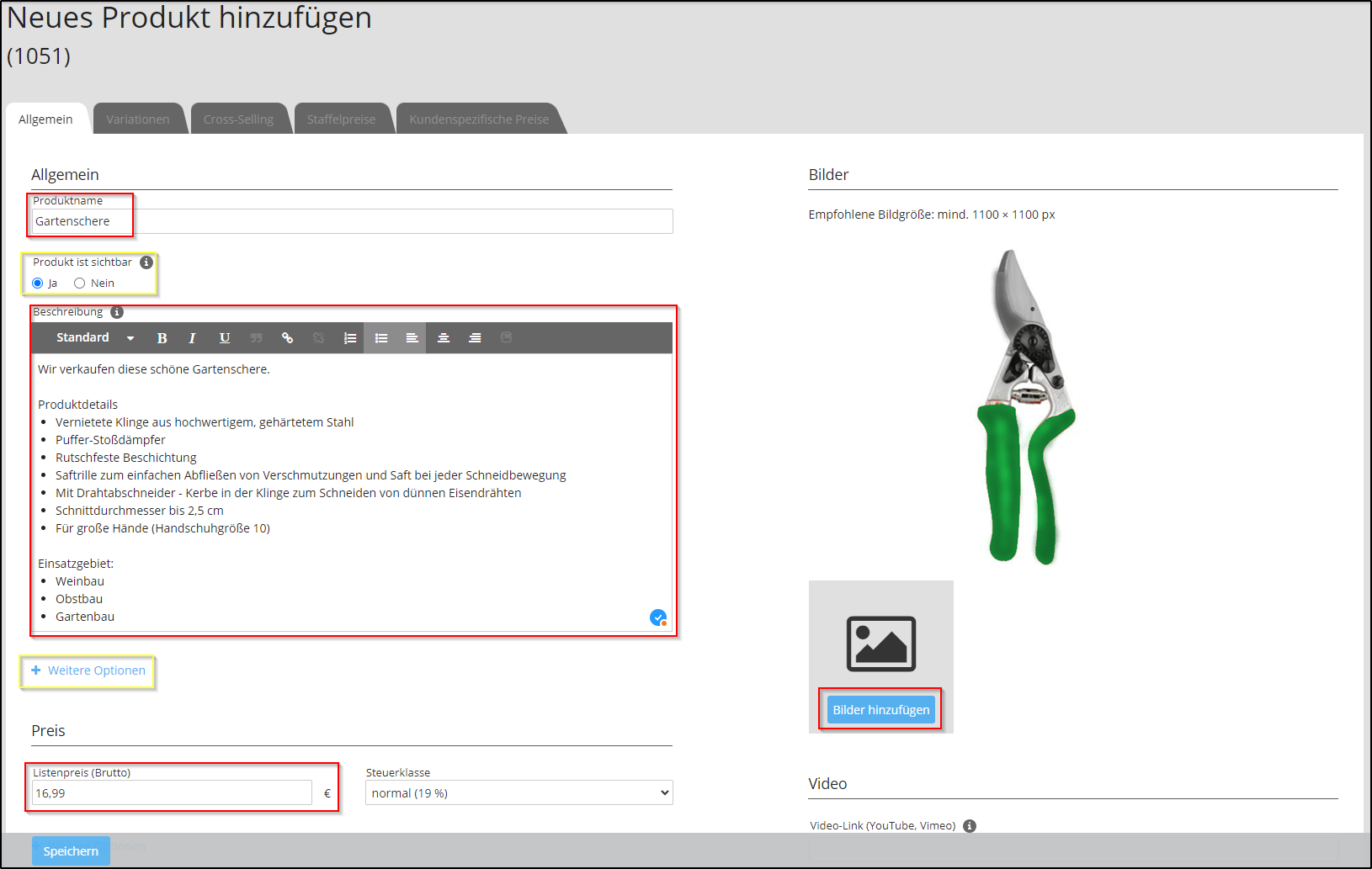Click the info icon beside Beschreibung
Viewport: 1372px width, 869px height.
pyautogui.click(x=117, y=312)
